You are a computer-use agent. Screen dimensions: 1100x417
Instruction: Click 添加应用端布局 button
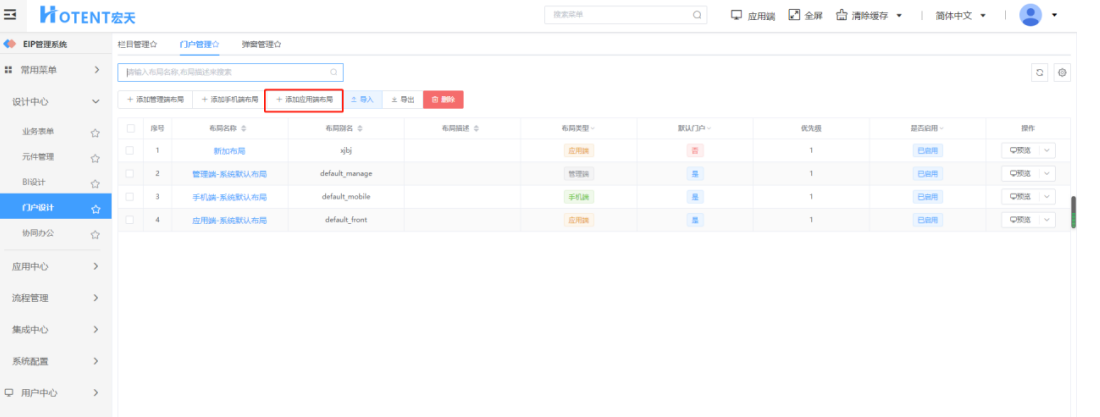[x=304, y=100]
